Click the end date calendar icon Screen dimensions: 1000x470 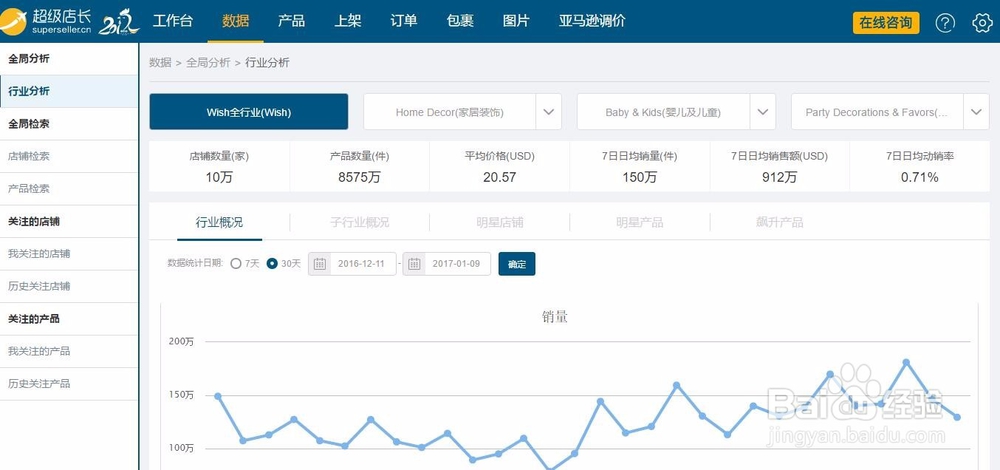tap(414, 264)
